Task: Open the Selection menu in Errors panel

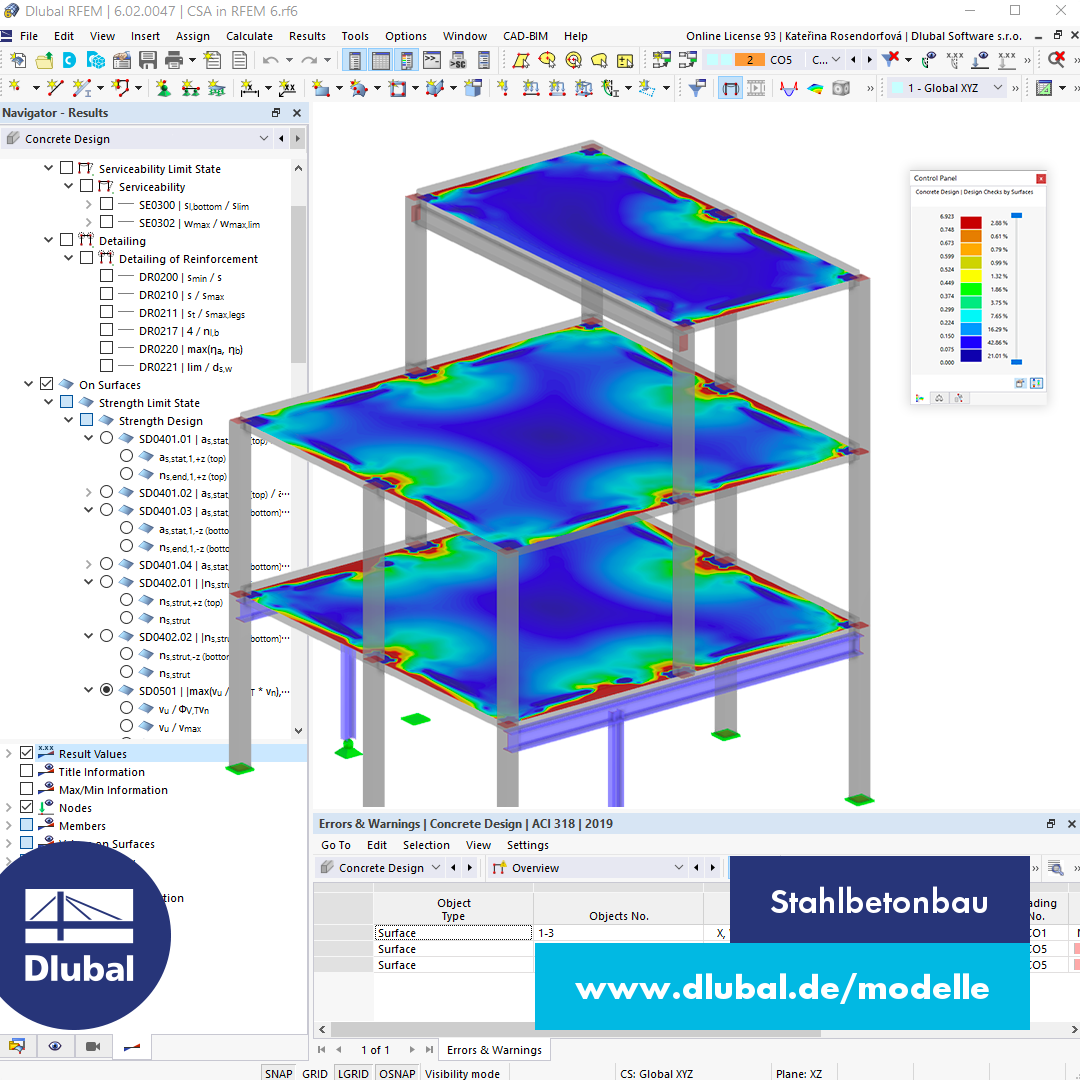Action: pos(426,845)
